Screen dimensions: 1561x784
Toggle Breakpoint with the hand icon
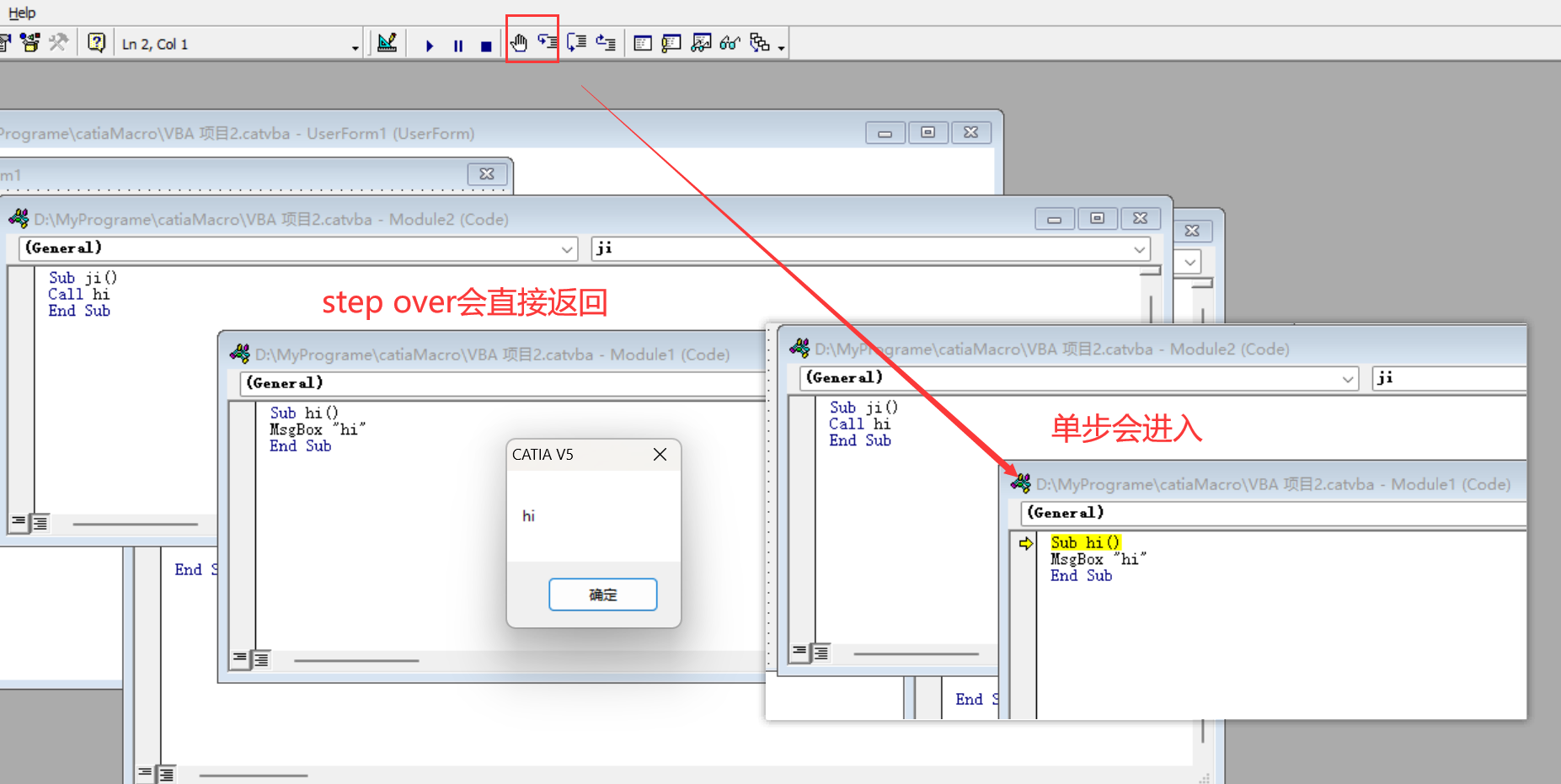pos(519,43)
